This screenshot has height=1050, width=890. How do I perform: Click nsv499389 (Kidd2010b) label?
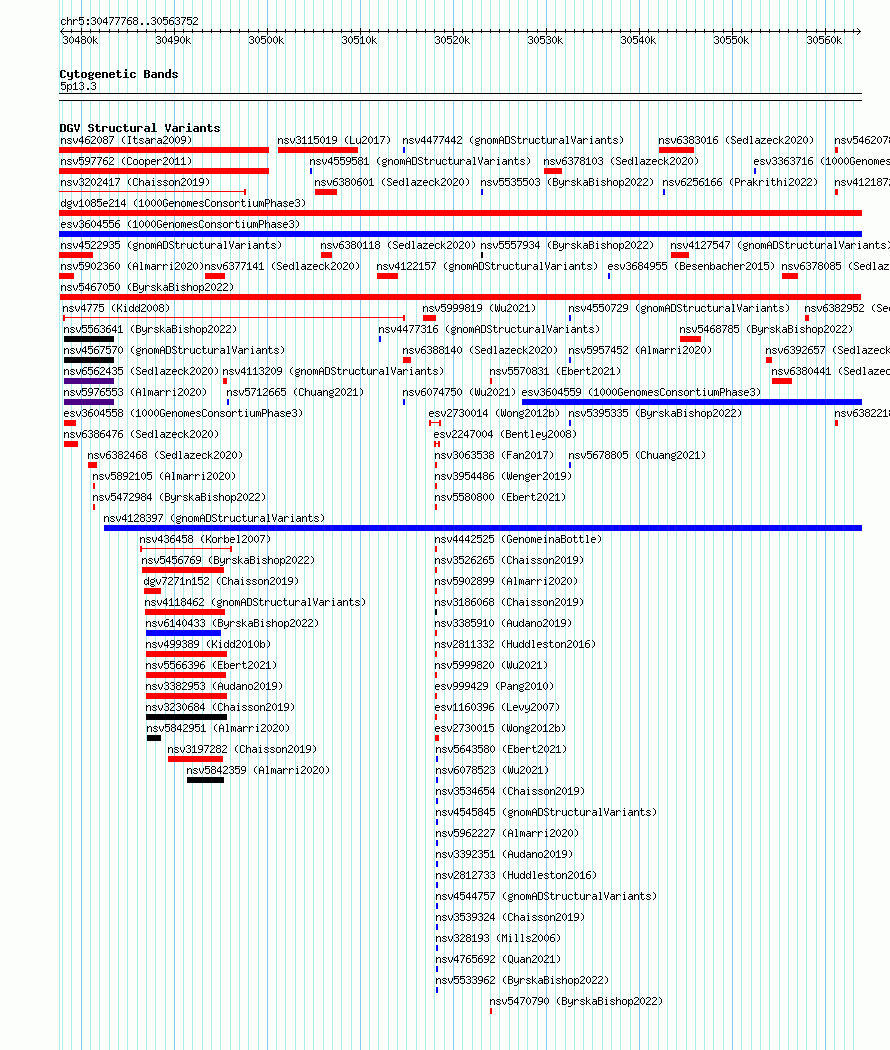click(x=208, y=644)
